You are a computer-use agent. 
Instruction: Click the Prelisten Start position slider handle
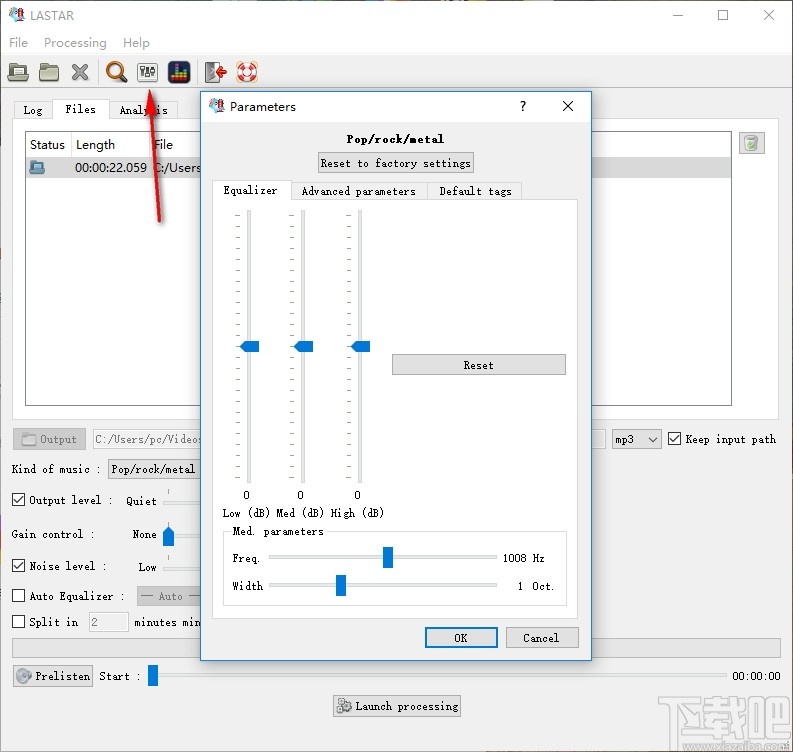153,676
